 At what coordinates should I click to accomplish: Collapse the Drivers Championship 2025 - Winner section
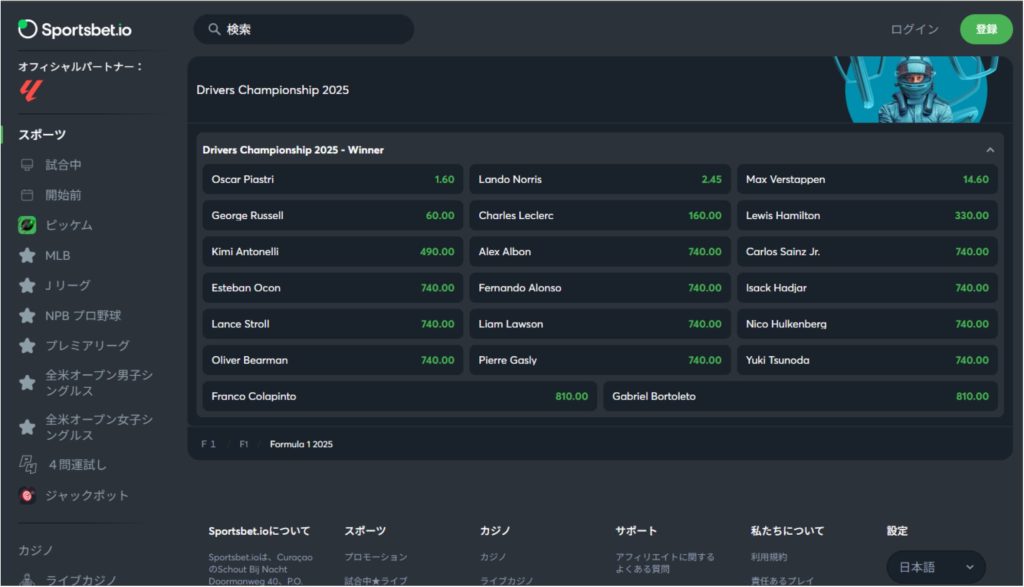(x=990, y=150)
